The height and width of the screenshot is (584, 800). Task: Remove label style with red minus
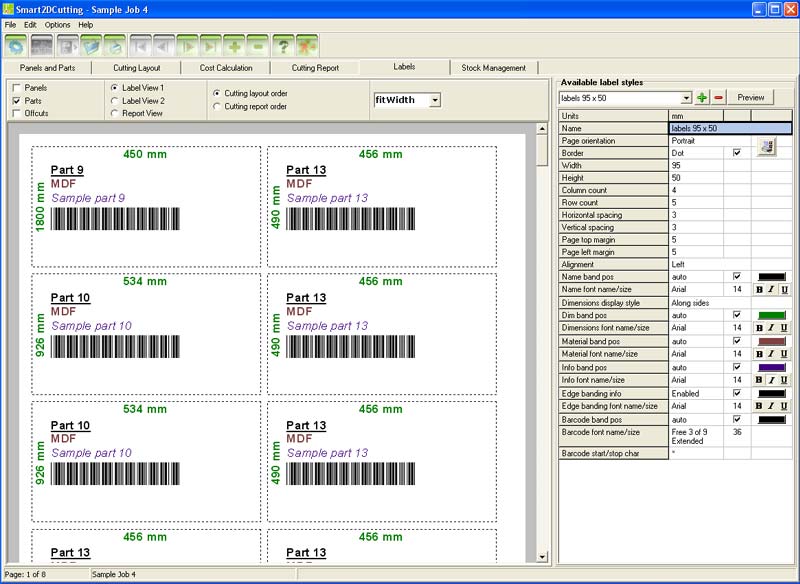718,97
